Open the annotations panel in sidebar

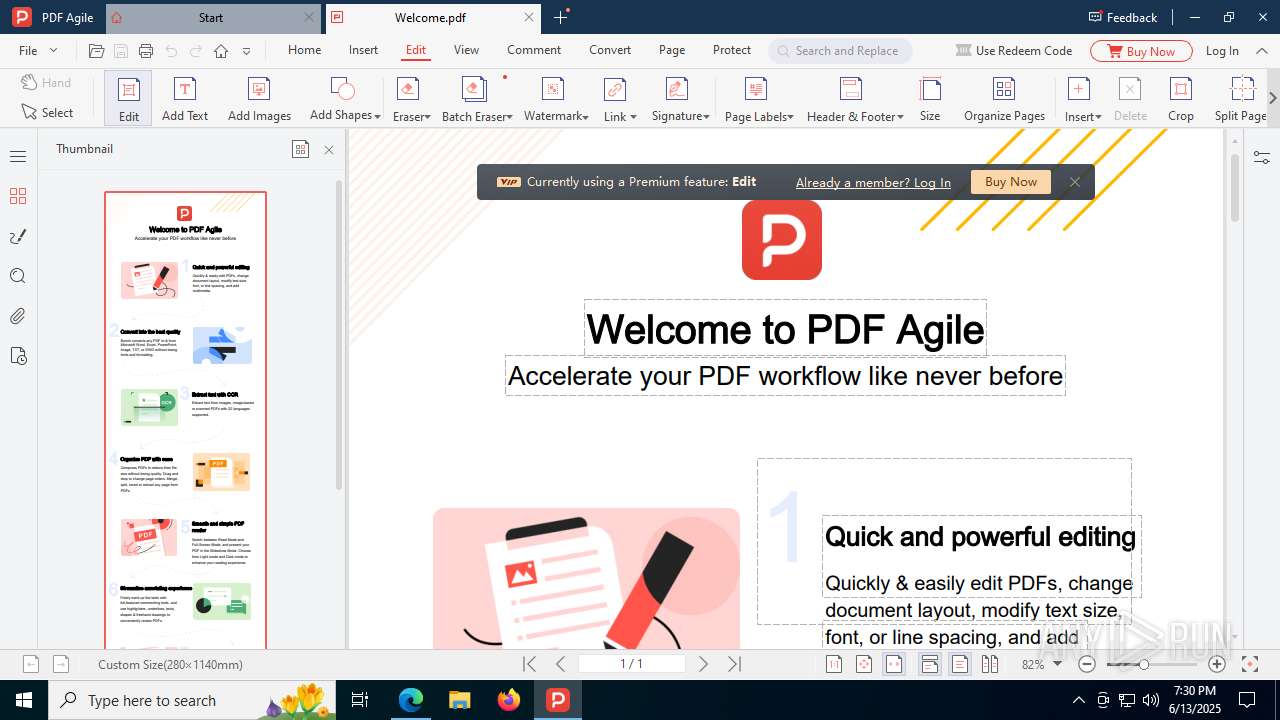(x=18, y=236)
